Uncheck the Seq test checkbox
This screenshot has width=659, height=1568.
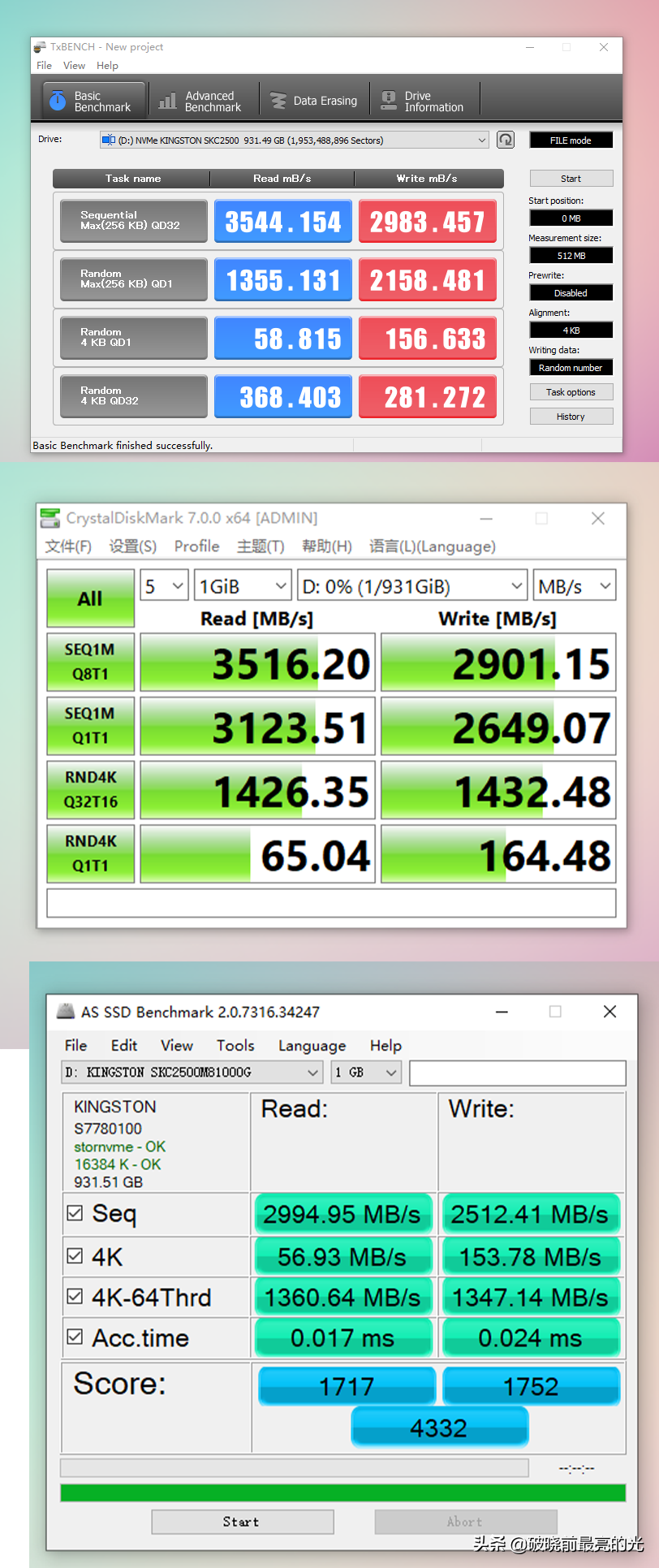(75, 1213)
